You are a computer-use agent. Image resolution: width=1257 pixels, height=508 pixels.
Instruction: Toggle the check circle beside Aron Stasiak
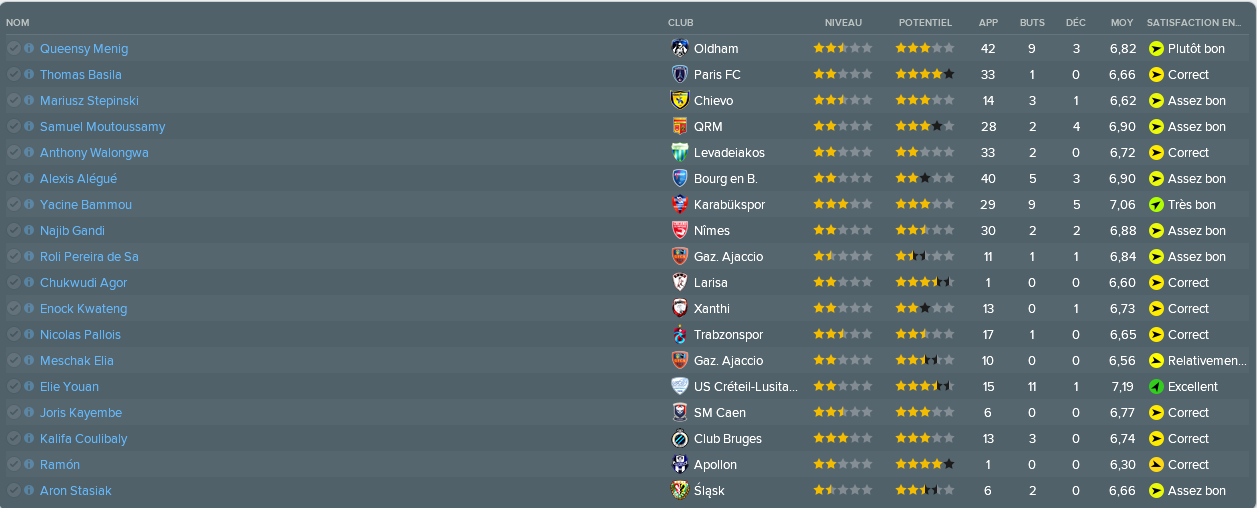13,490
